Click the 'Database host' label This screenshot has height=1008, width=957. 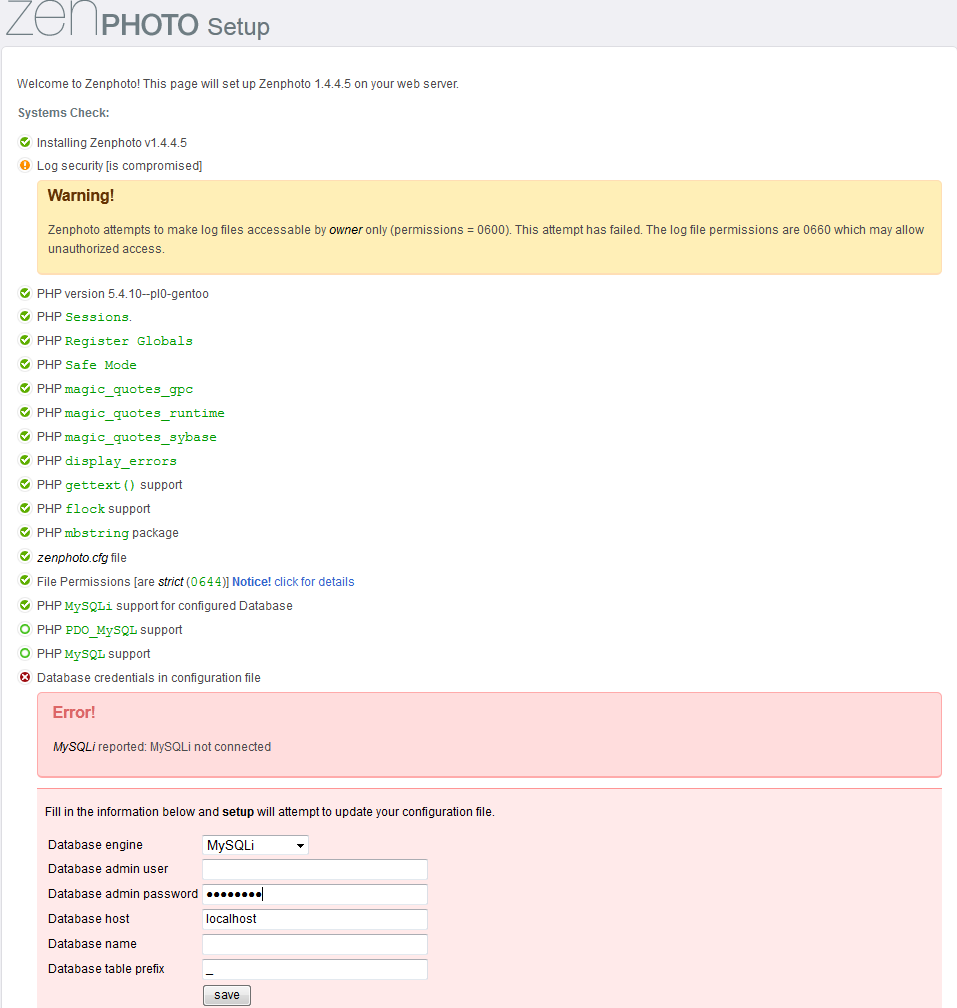[89, 919]
